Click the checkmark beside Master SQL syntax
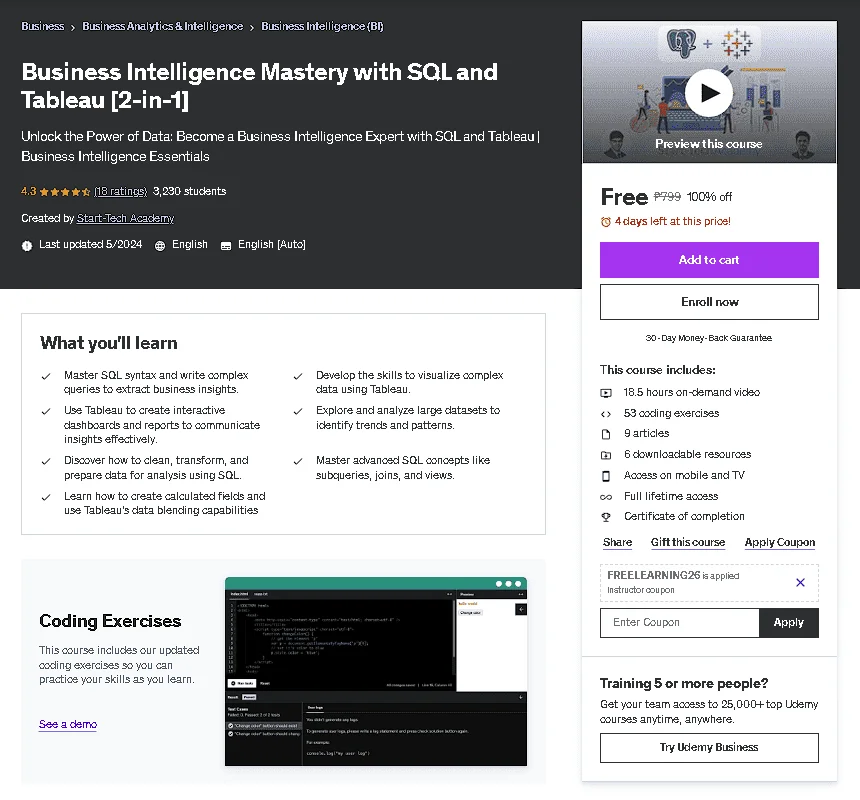Viewport: 860px width, 800px height. coord(46,376)
